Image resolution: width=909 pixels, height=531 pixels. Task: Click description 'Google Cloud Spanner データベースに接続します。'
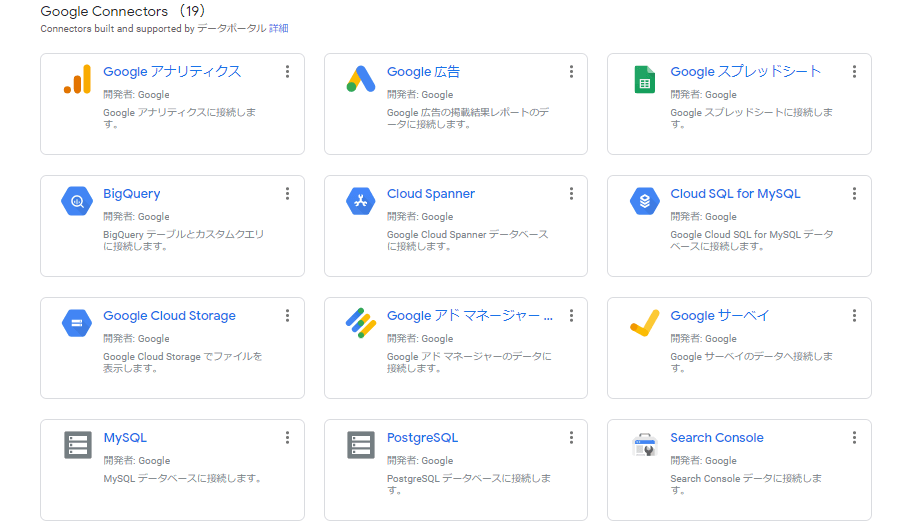(x=467, y=240)
